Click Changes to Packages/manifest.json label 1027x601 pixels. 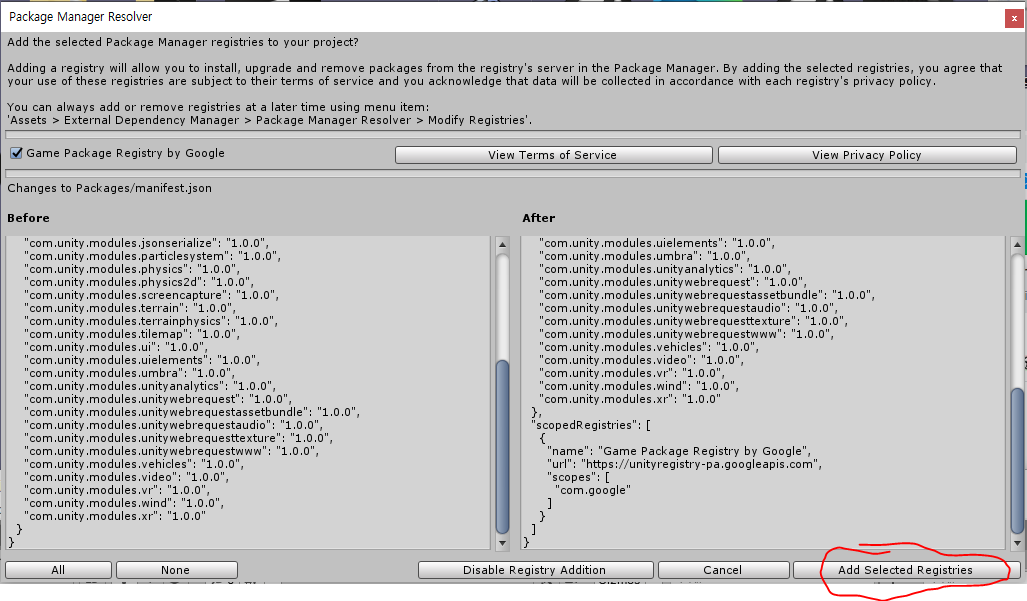point(109,188)
